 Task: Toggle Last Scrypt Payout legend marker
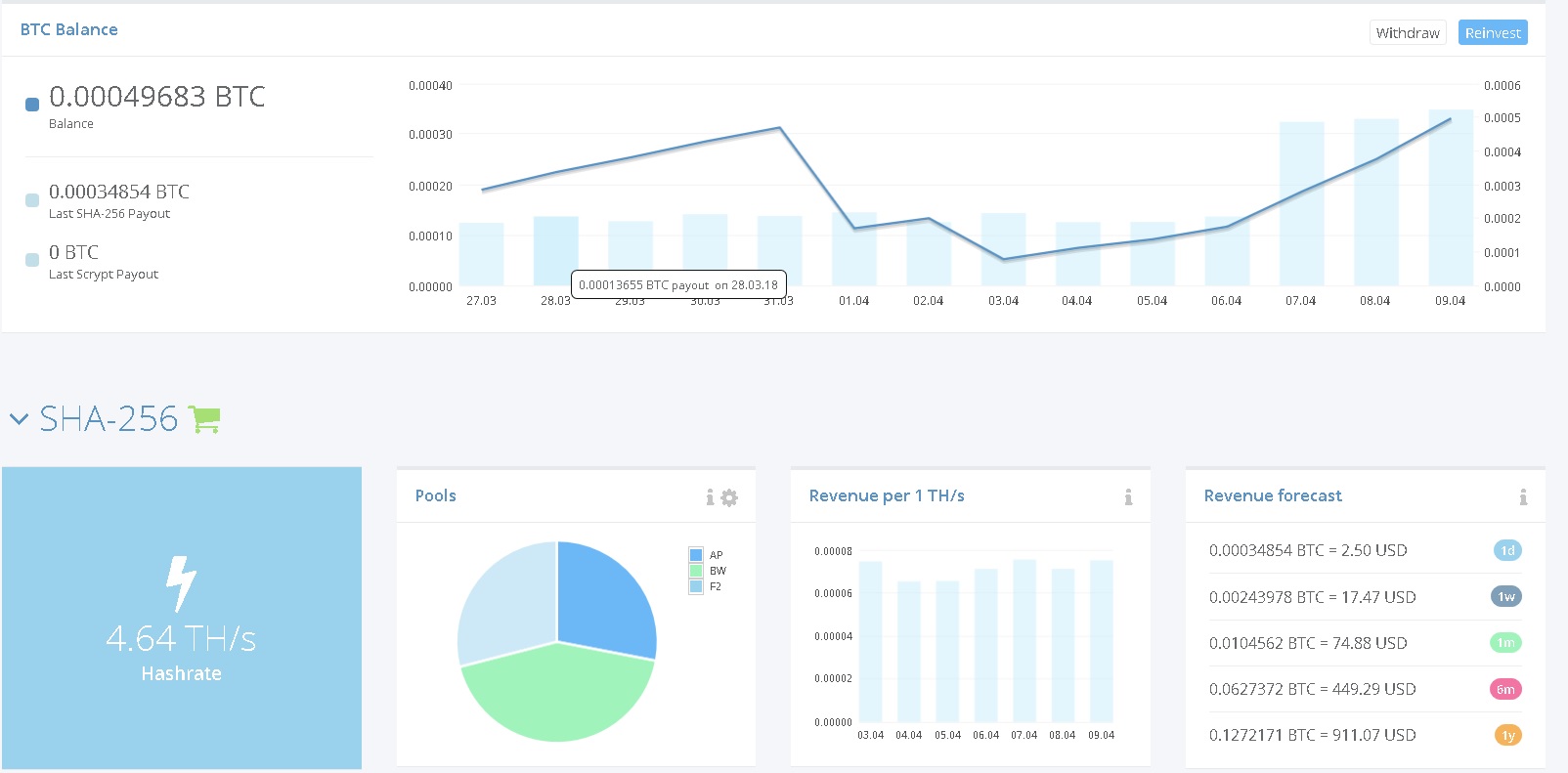coord(32,260)
